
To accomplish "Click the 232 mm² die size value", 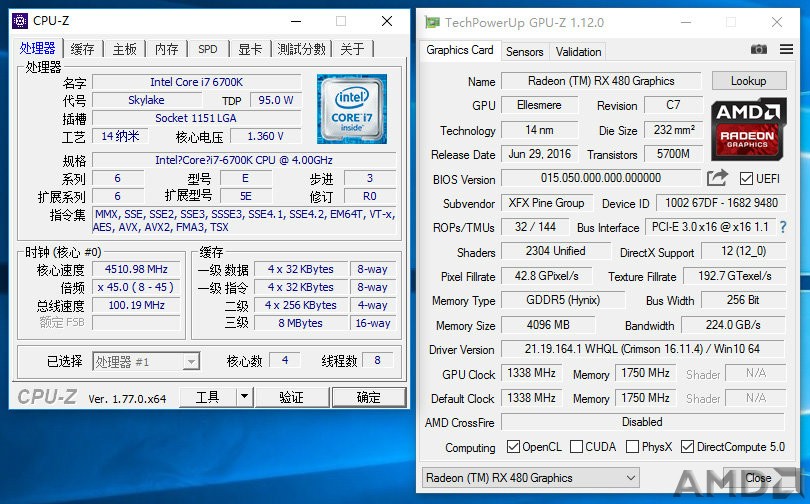I will [x=674, y=130].
